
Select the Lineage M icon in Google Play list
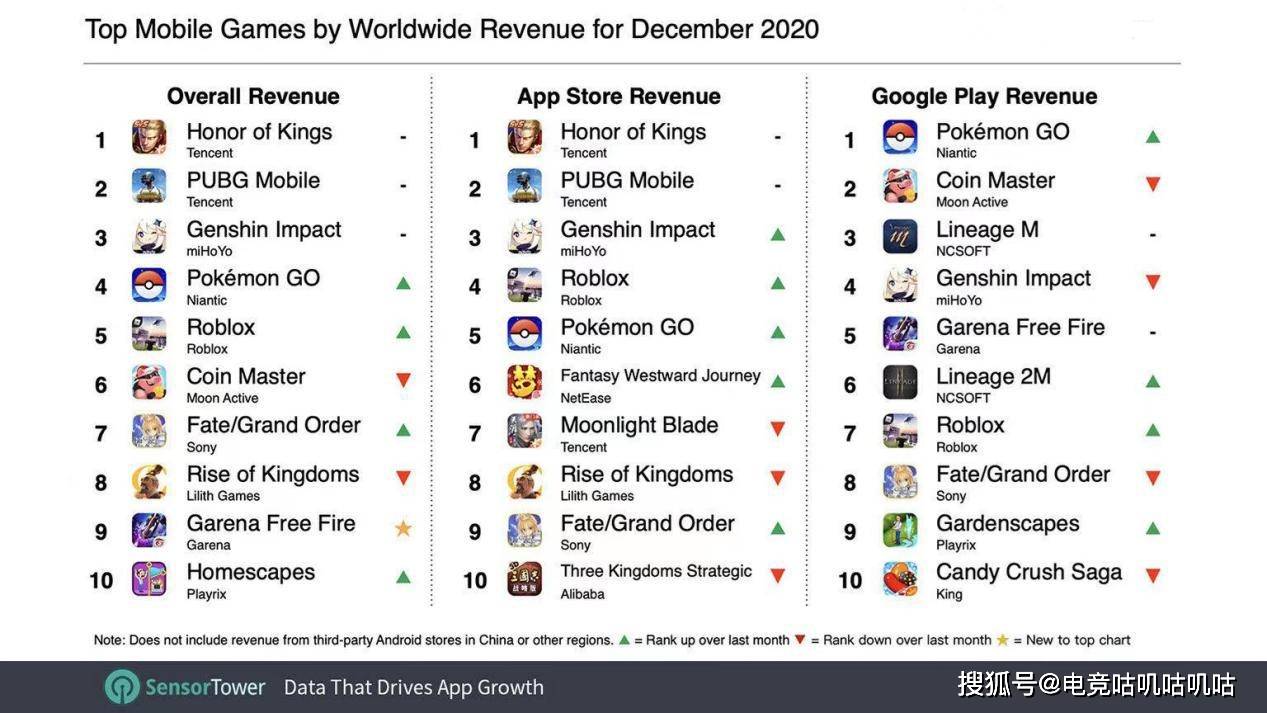(900, 235)
